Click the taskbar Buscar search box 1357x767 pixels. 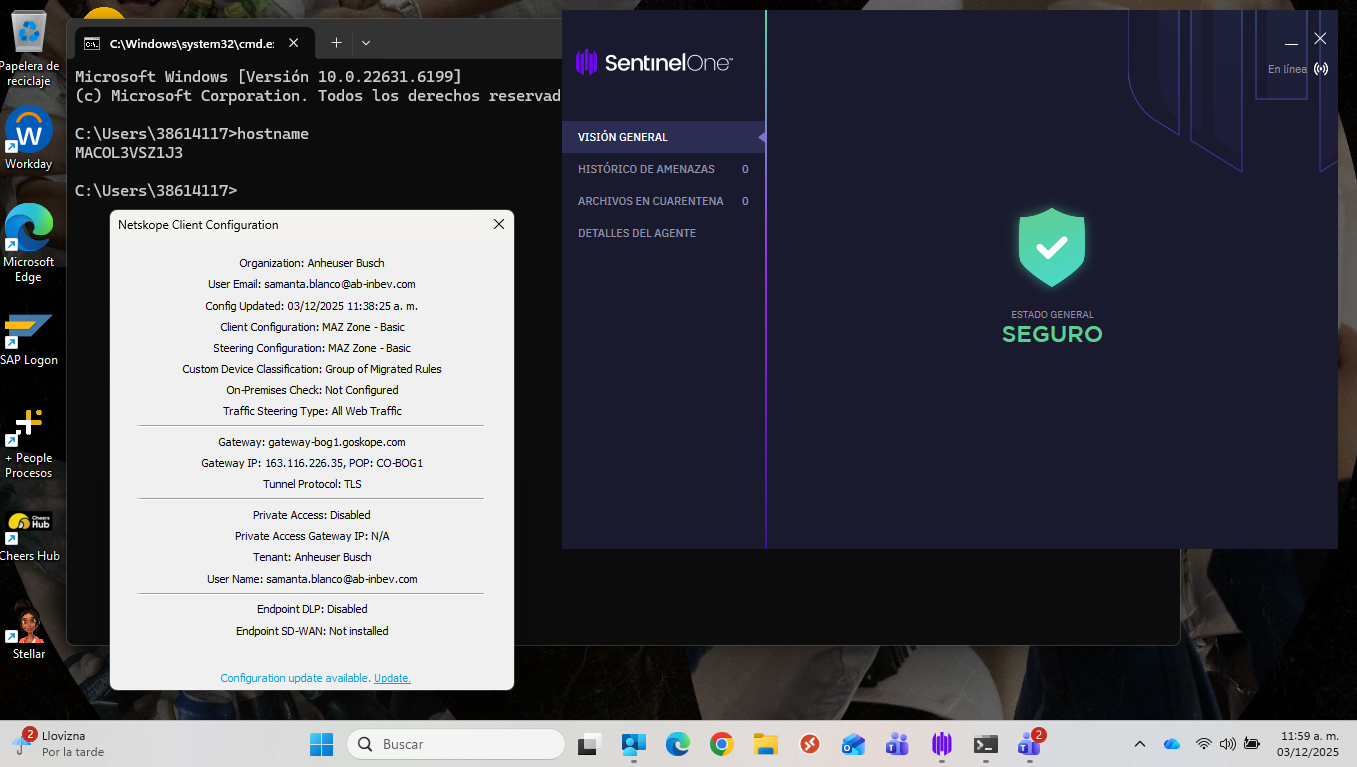[456, 744]
